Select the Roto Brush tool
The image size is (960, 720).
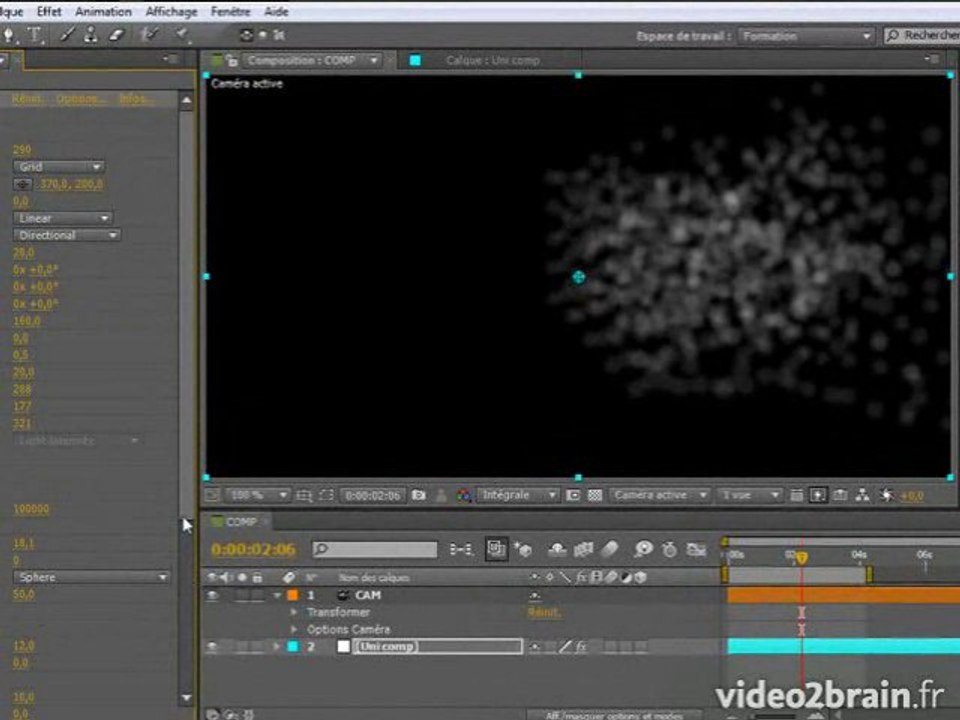[149, 34]
